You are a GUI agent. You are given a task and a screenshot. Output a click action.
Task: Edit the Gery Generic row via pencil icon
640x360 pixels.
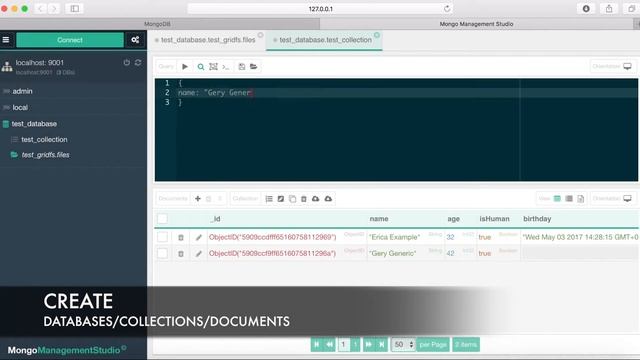point(199,253)
